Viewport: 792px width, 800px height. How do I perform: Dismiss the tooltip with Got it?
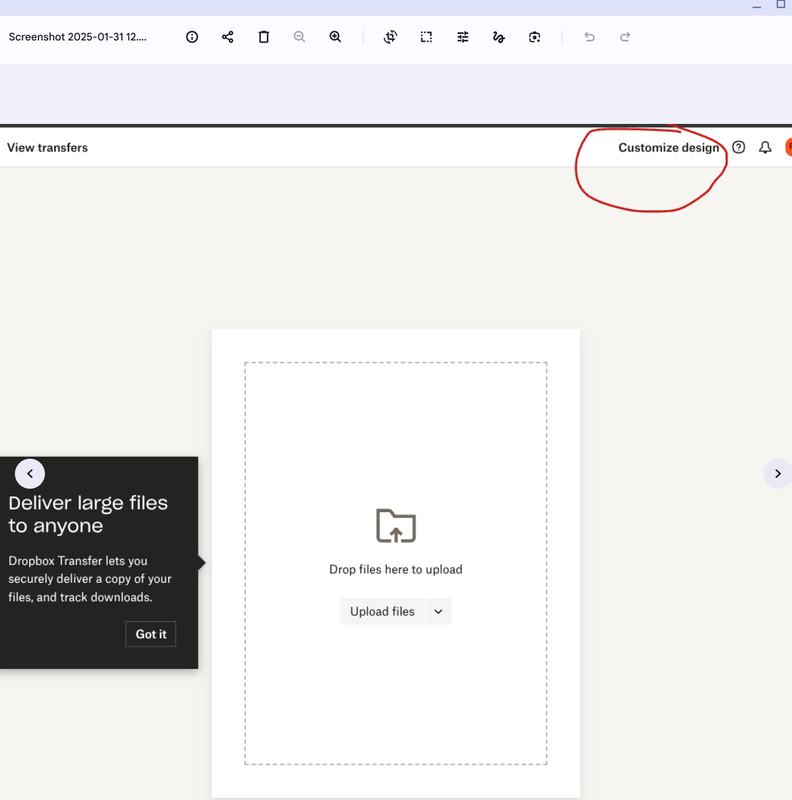tap(151, 634)
